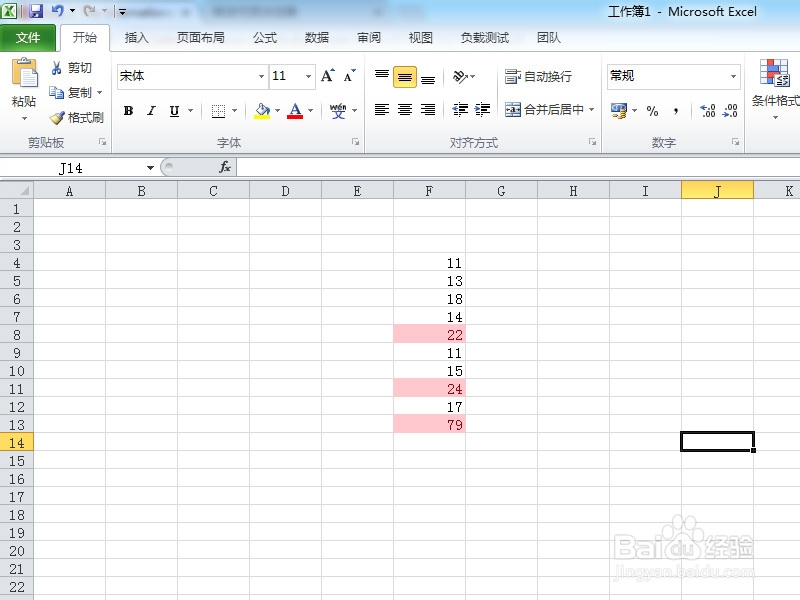Enable 自动换行 wrap text
Viewport: 800px width, 600px height.
point(542,75)
